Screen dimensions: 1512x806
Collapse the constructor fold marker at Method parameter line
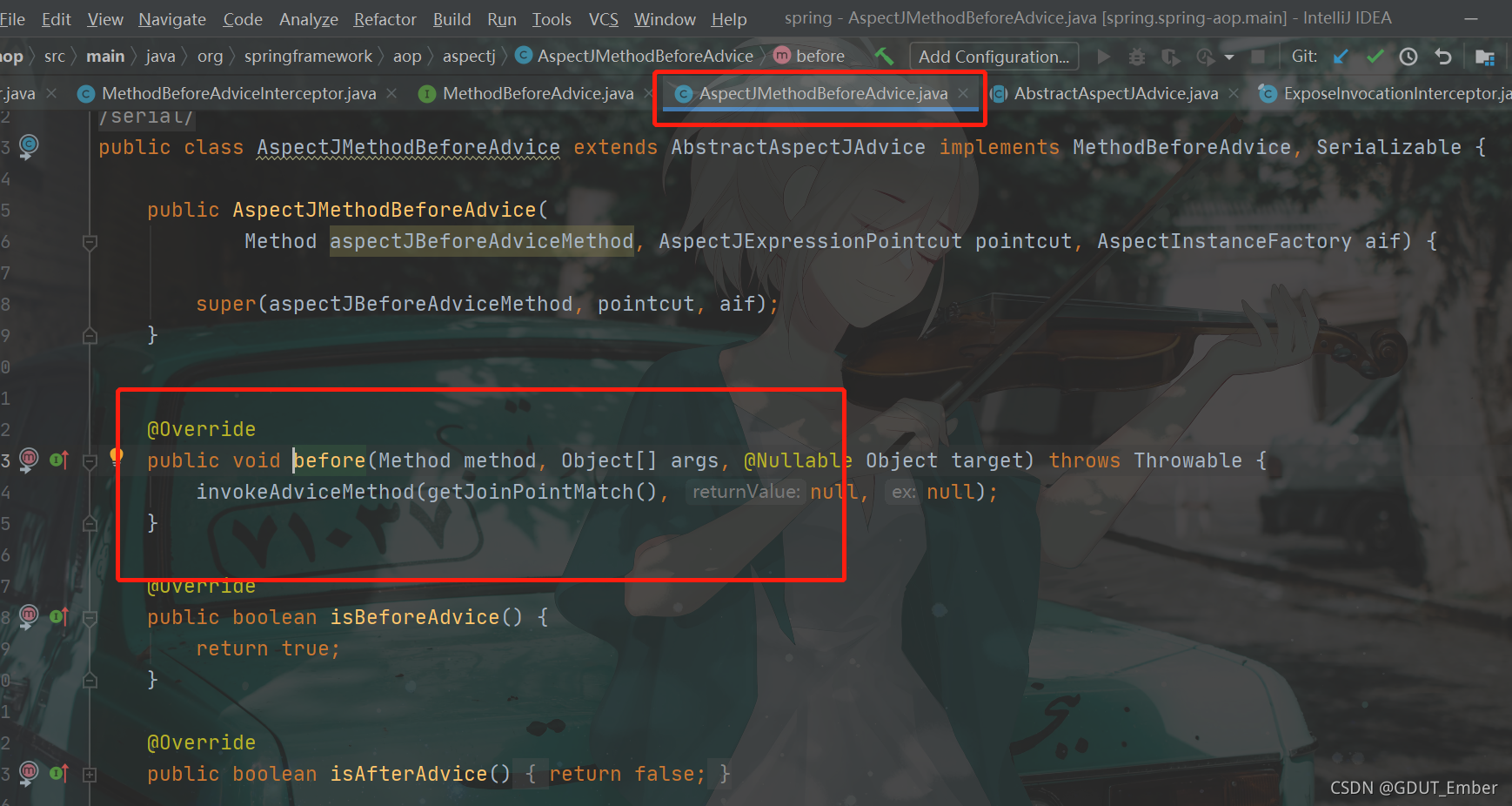coord(90,242)
